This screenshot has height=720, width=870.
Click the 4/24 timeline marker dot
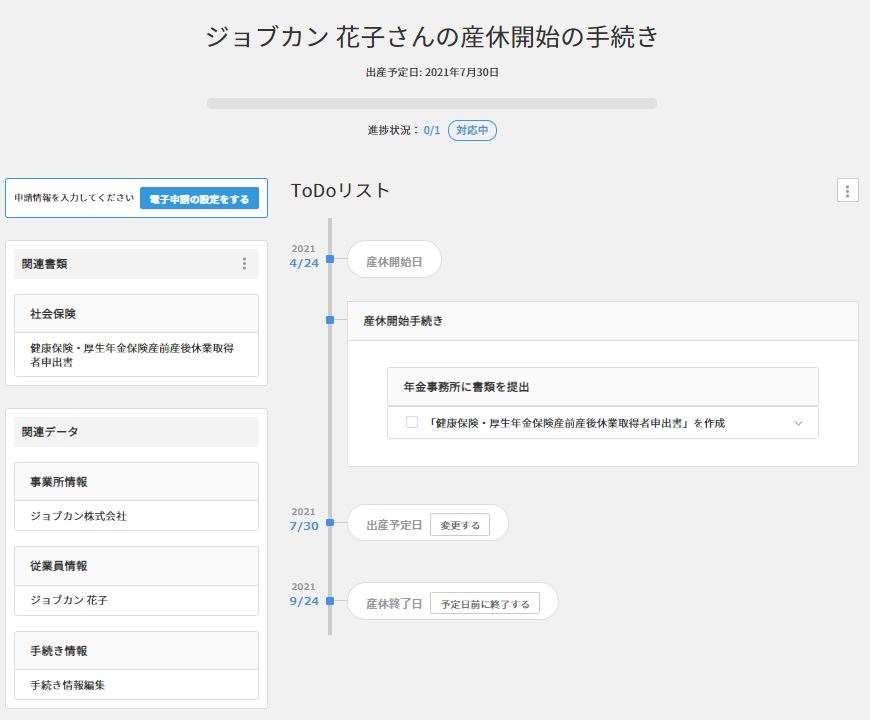(330, 260)
